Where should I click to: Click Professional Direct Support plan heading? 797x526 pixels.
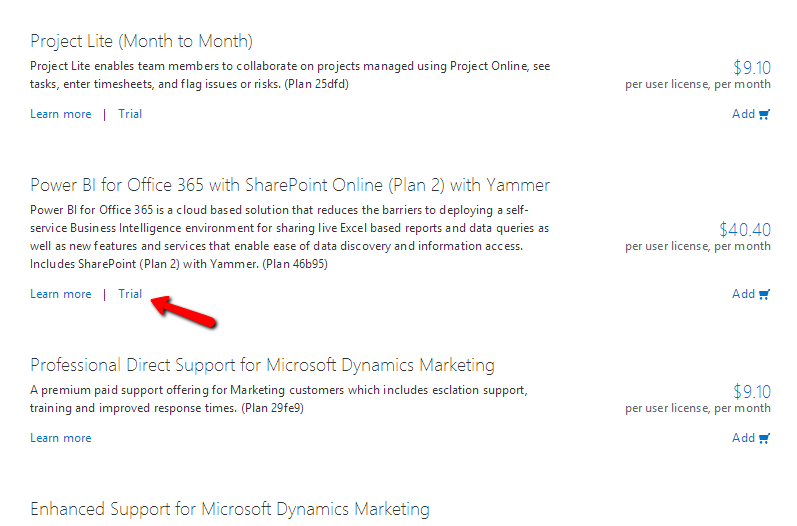click(262, 365)
